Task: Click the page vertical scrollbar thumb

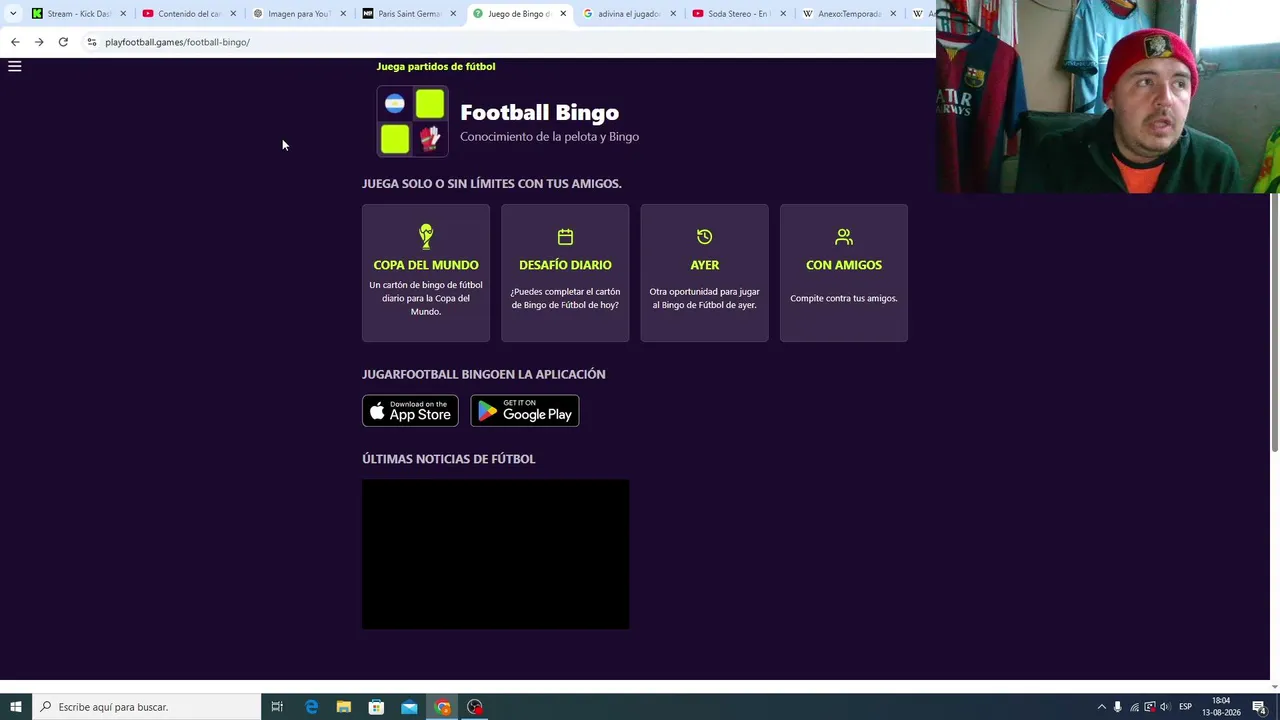Action: [1274, 320]
